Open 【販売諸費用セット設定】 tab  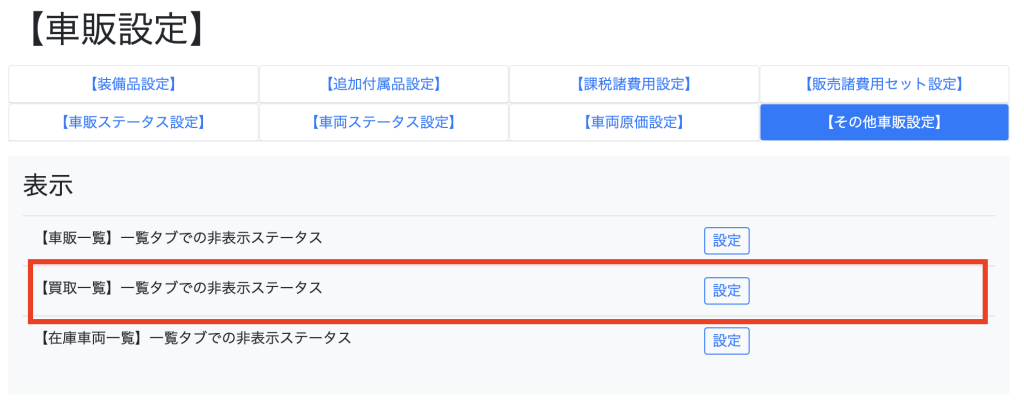[884, 84]
